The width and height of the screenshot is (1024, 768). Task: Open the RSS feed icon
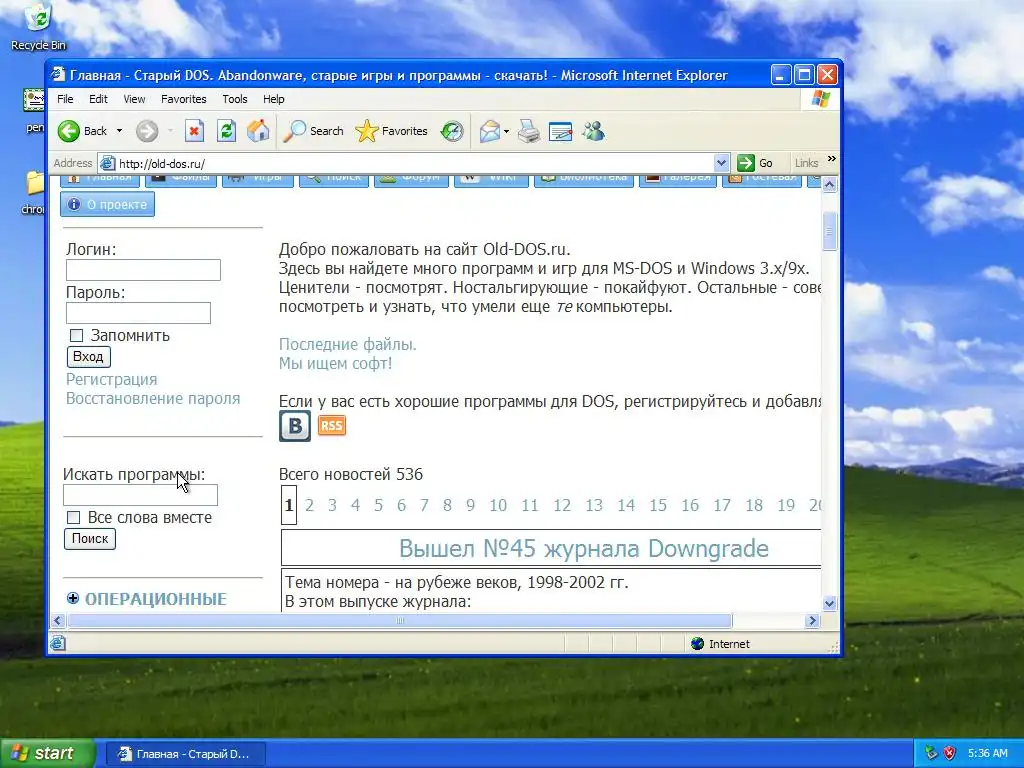(x=332, y=426)
